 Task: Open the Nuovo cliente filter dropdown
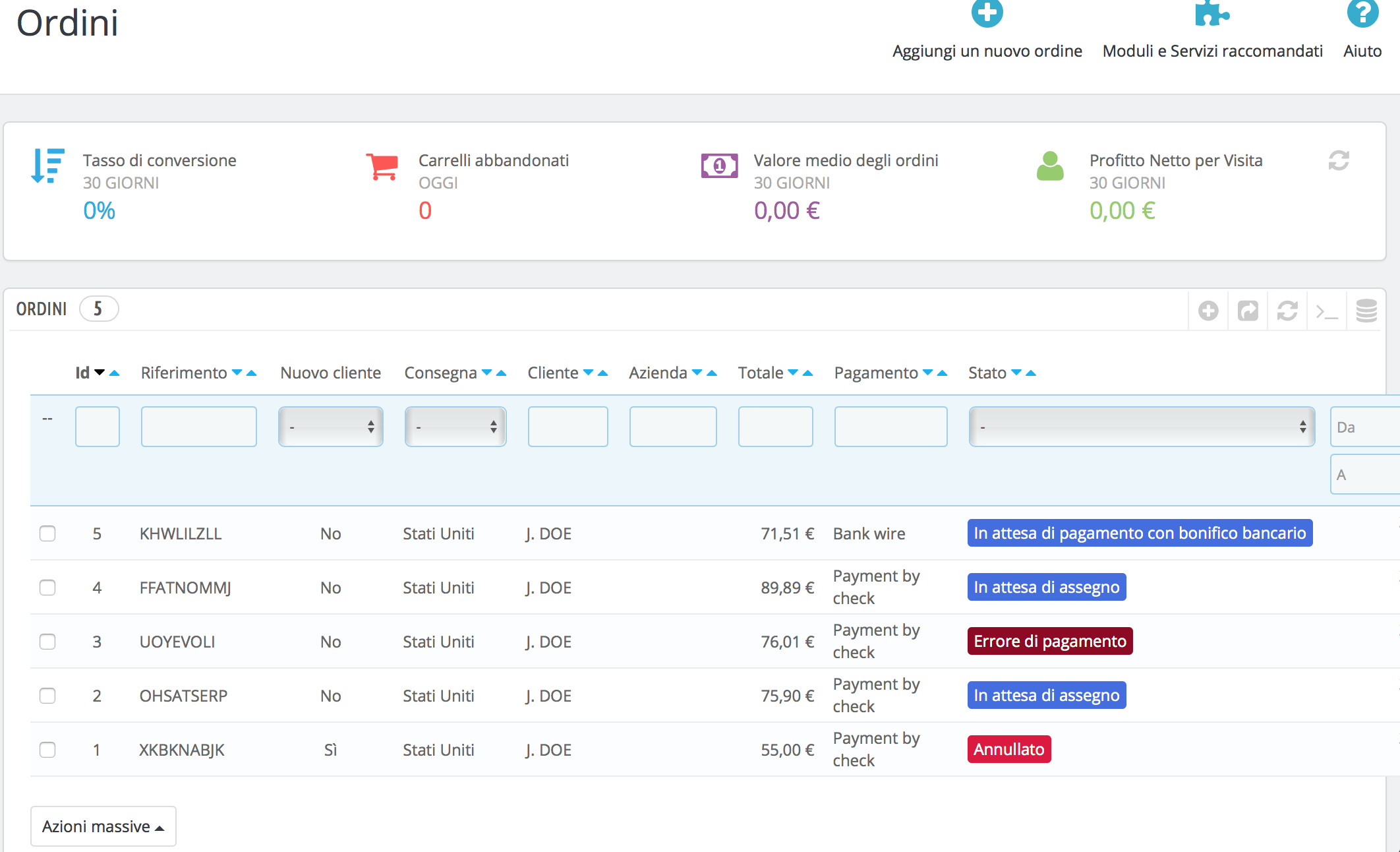tap(330, 427)
